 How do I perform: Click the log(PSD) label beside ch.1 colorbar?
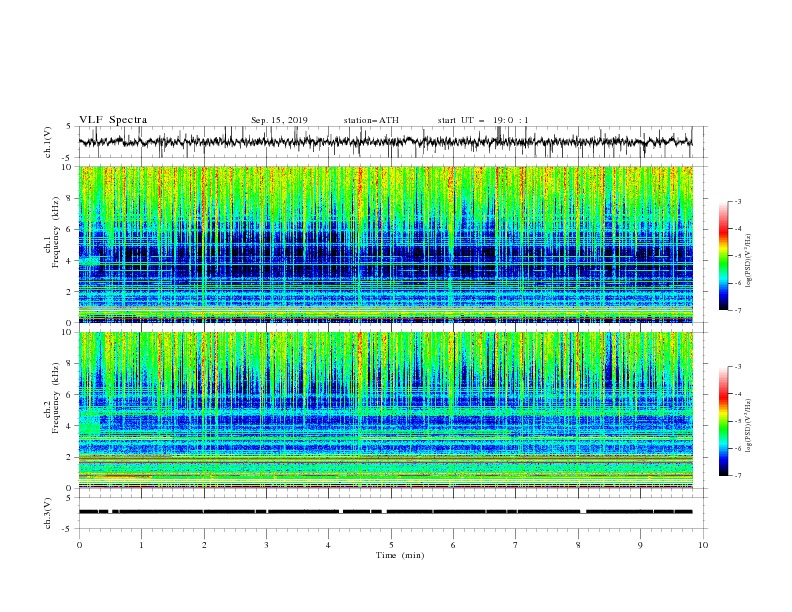click(748, 261)
